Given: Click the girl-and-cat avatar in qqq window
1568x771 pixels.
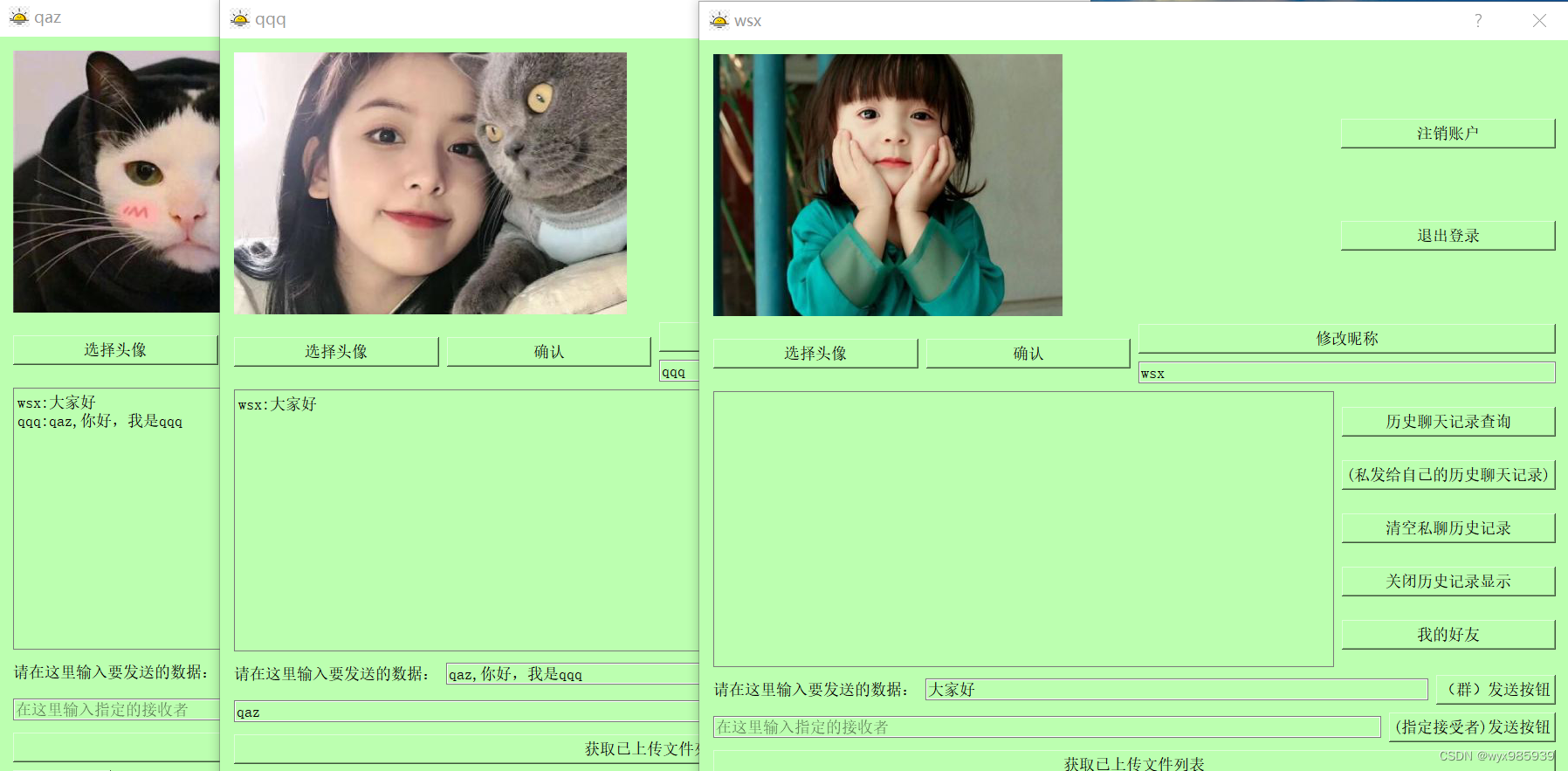Looking at the screenshot, I should coord(430,183).
